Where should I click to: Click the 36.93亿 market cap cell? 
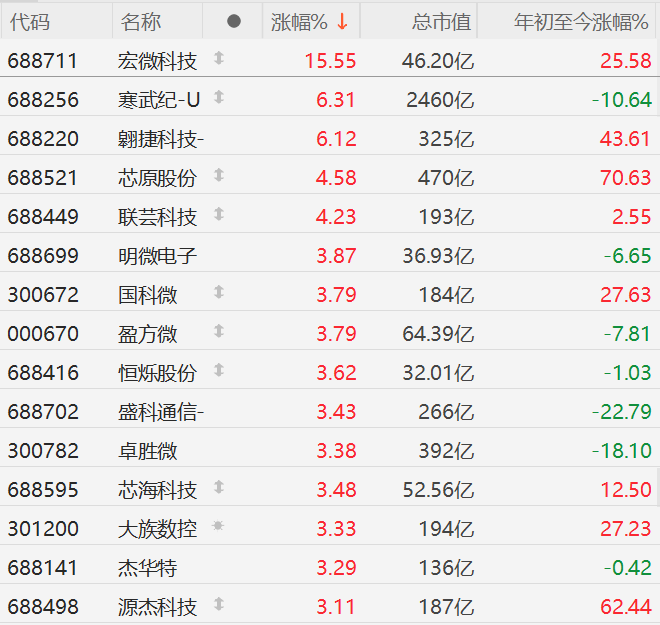pos(438,256)
